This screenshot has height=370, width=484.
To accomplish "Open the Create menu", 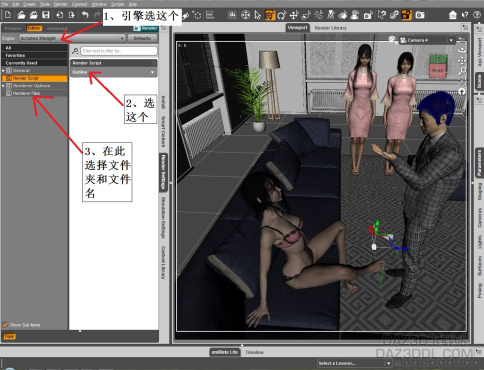I will [x=29, y=4].
